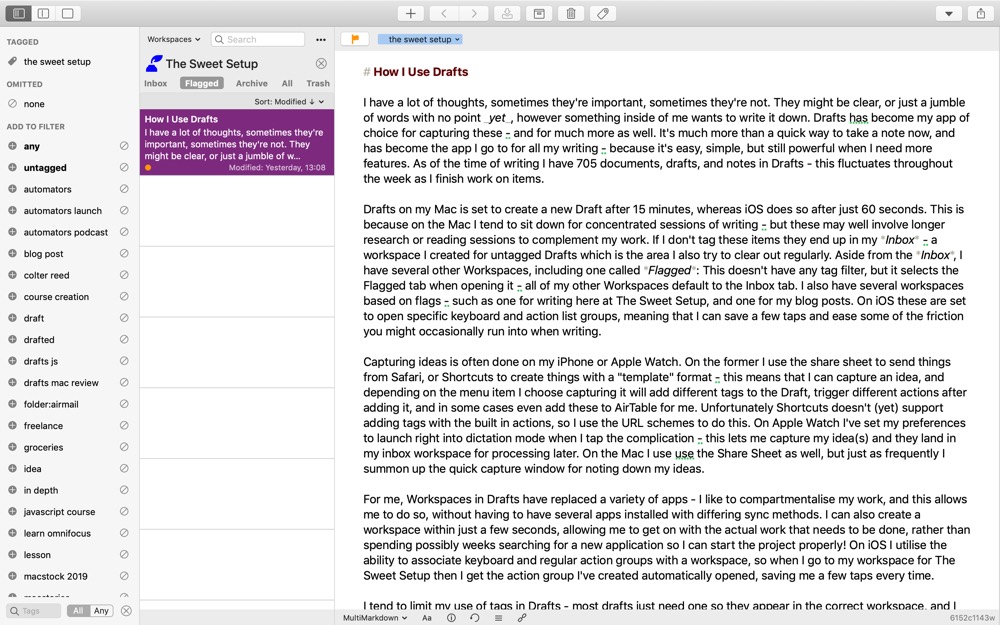Image resolution: width=1000 pixels, height=625 pixels.
Task: Move the draft to trash
Action: pyautogui.click(x=570, y=13)
